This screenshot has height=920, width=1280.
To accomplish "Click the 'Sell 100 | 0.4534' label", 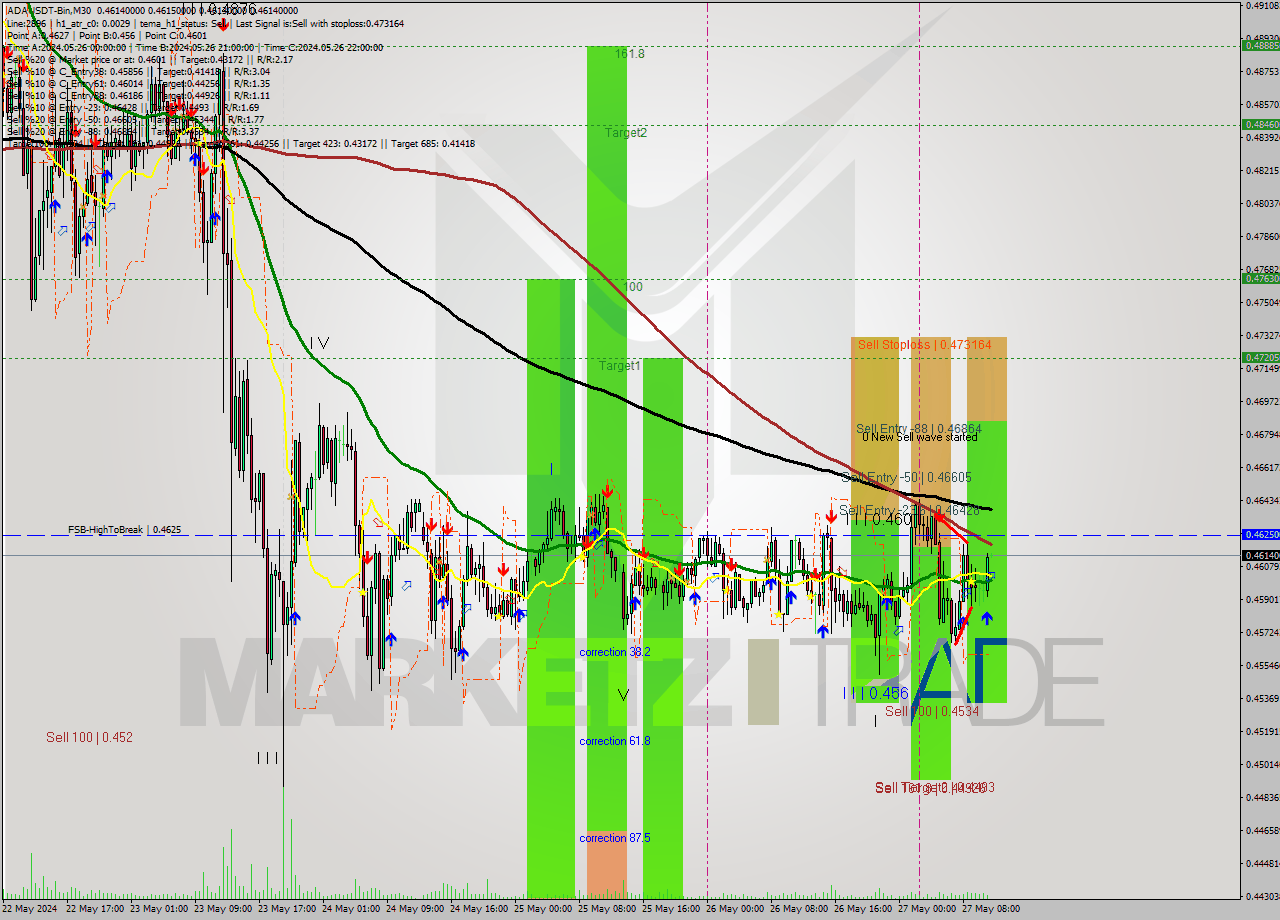I will (932, 711).
